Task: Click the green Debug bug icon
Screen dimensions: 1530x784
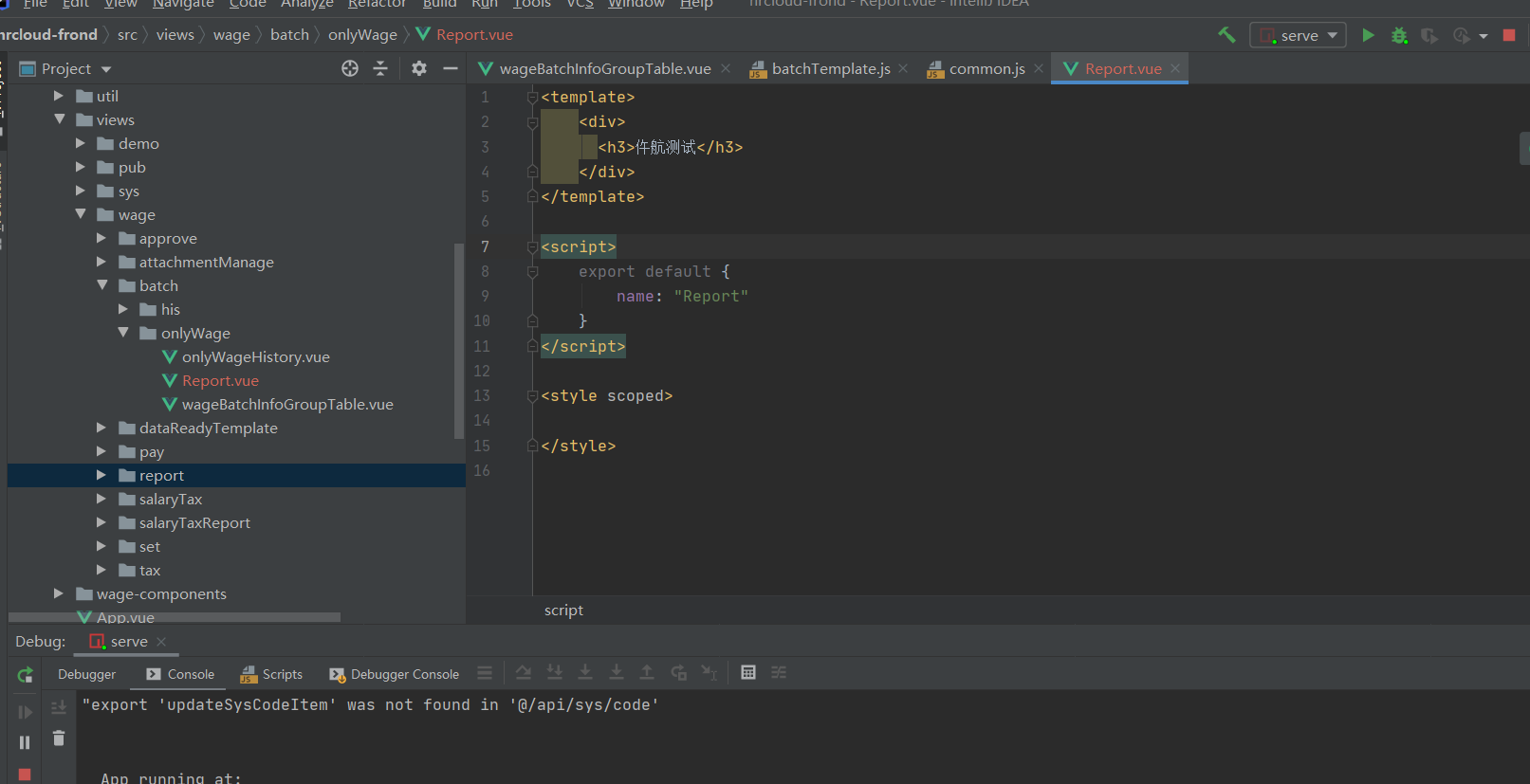Action: (1399, 35)
